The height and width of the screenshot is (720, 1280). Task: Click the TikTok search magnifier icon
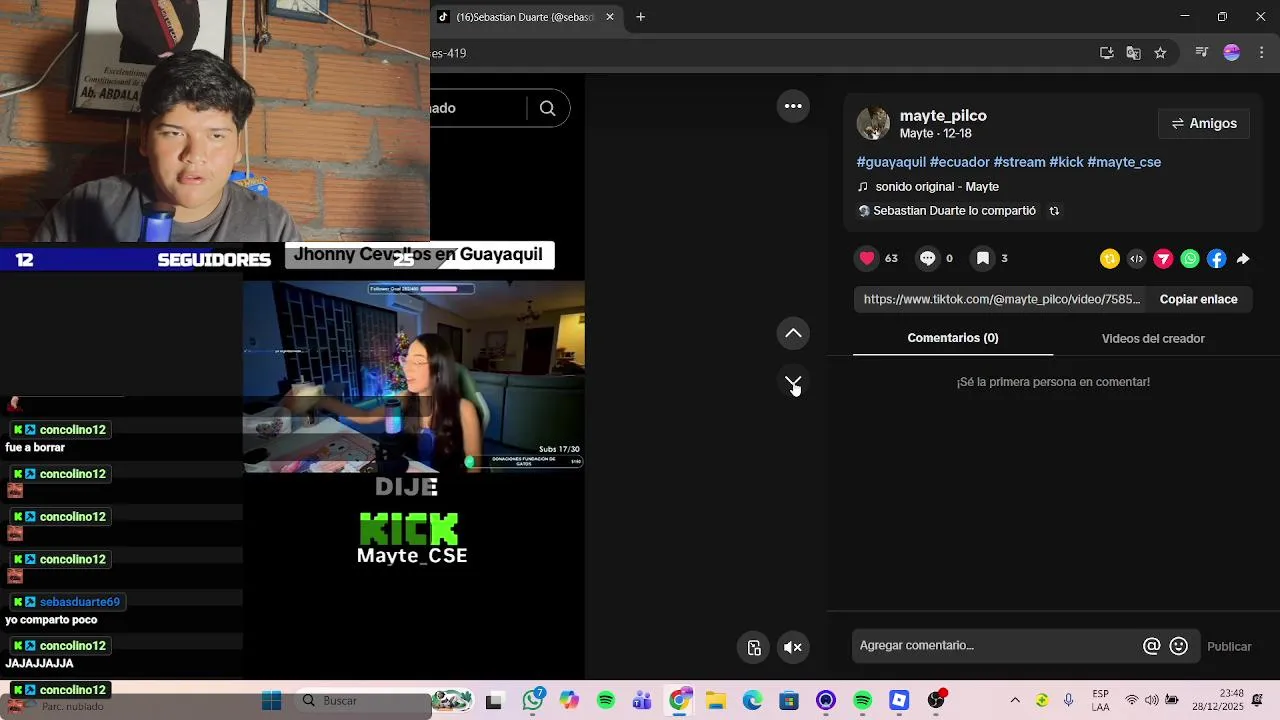pyautogui.click(x=547, y=108)
